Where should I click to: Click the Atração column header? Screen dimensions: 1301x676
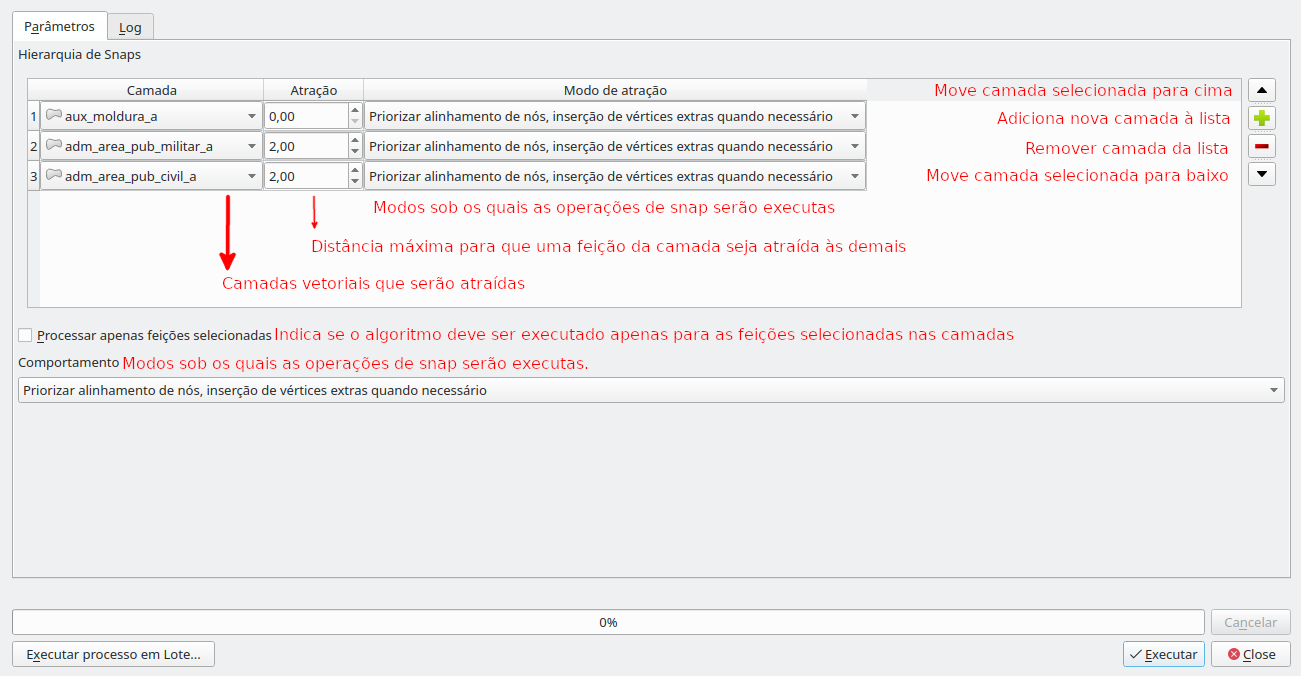(314, 90)
